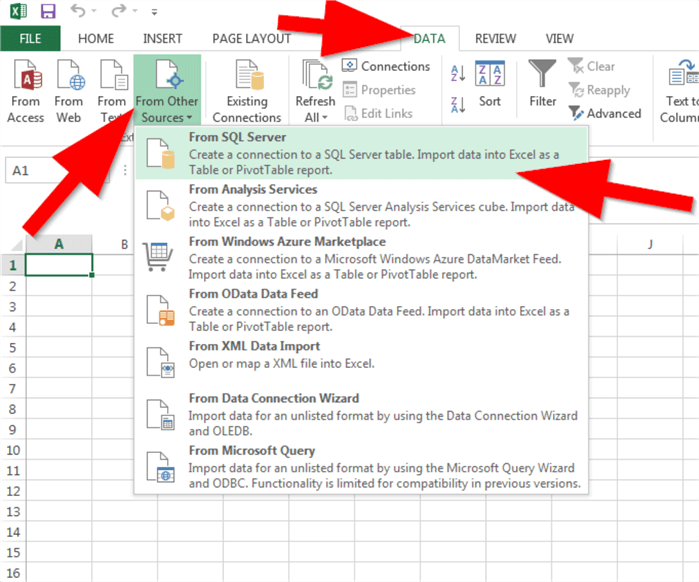This screenshot has width=699, height=582.
Task: Open the undo history dropdown arrow
Action: pyautogui.click(x=94, y=11)
